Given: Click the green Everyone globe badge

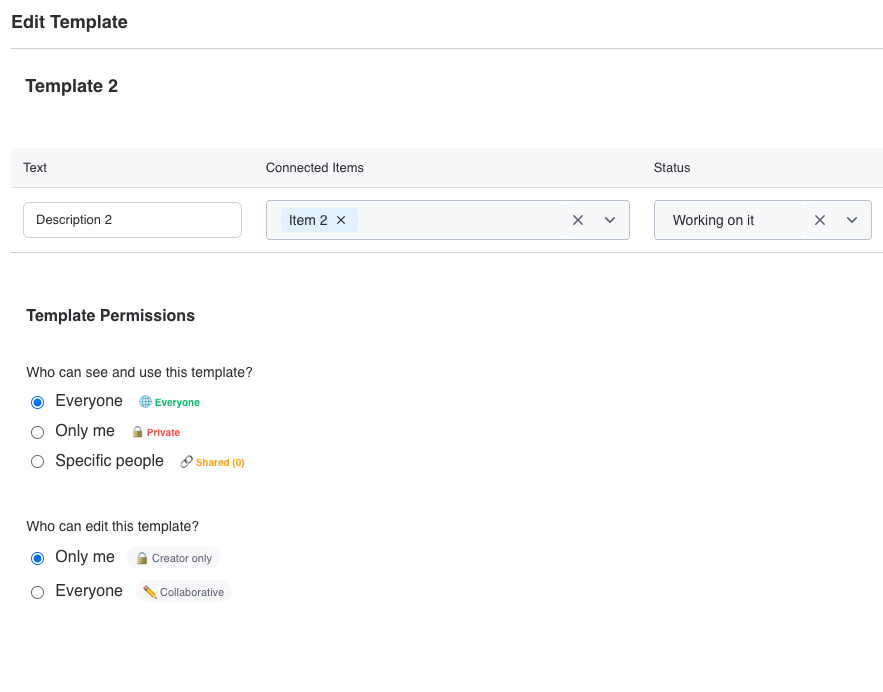Looking at the screenshot, I should (170, 403).
